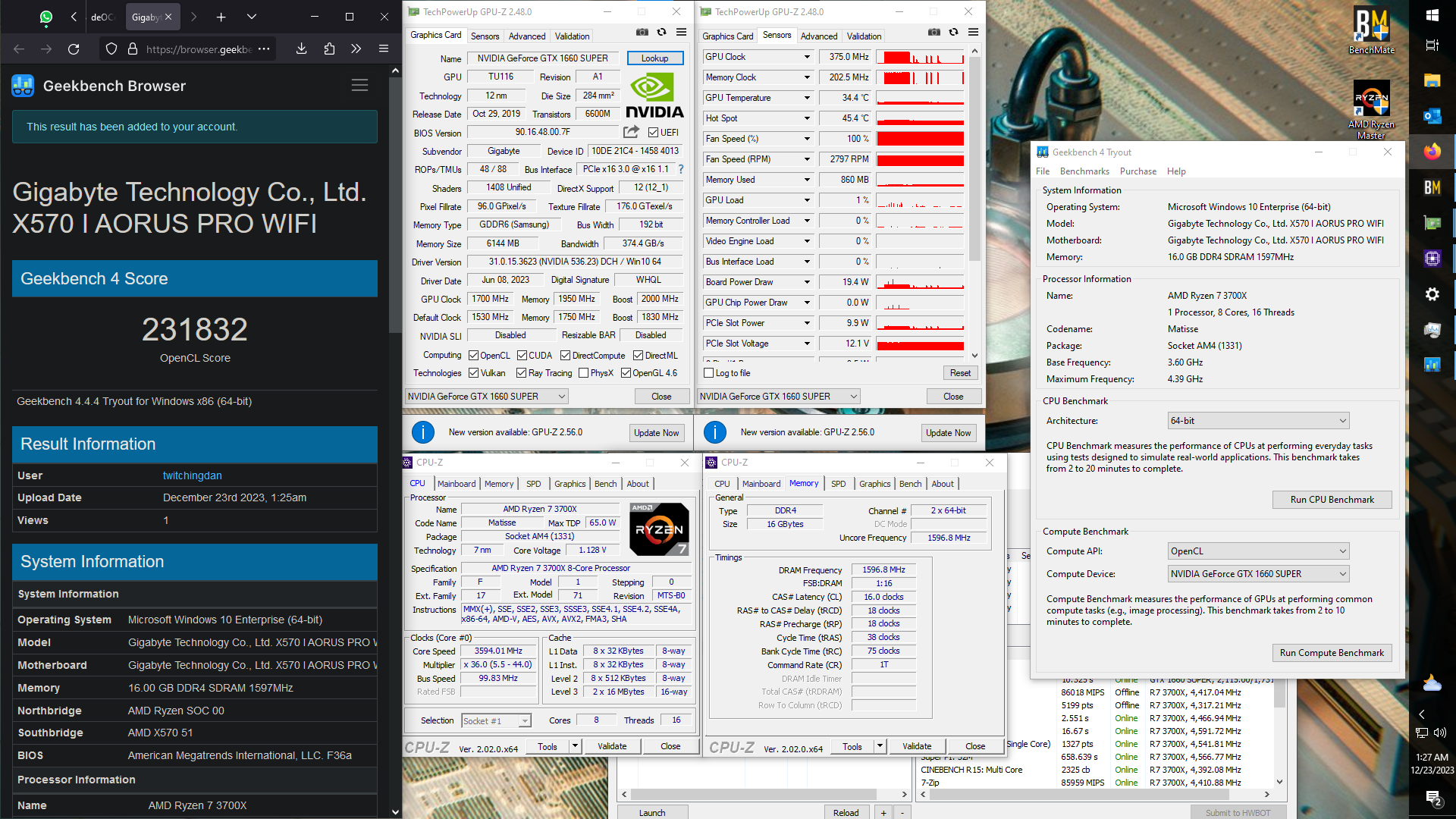Open hamburger menu in GPU-Z Graphics Card window

681,32
